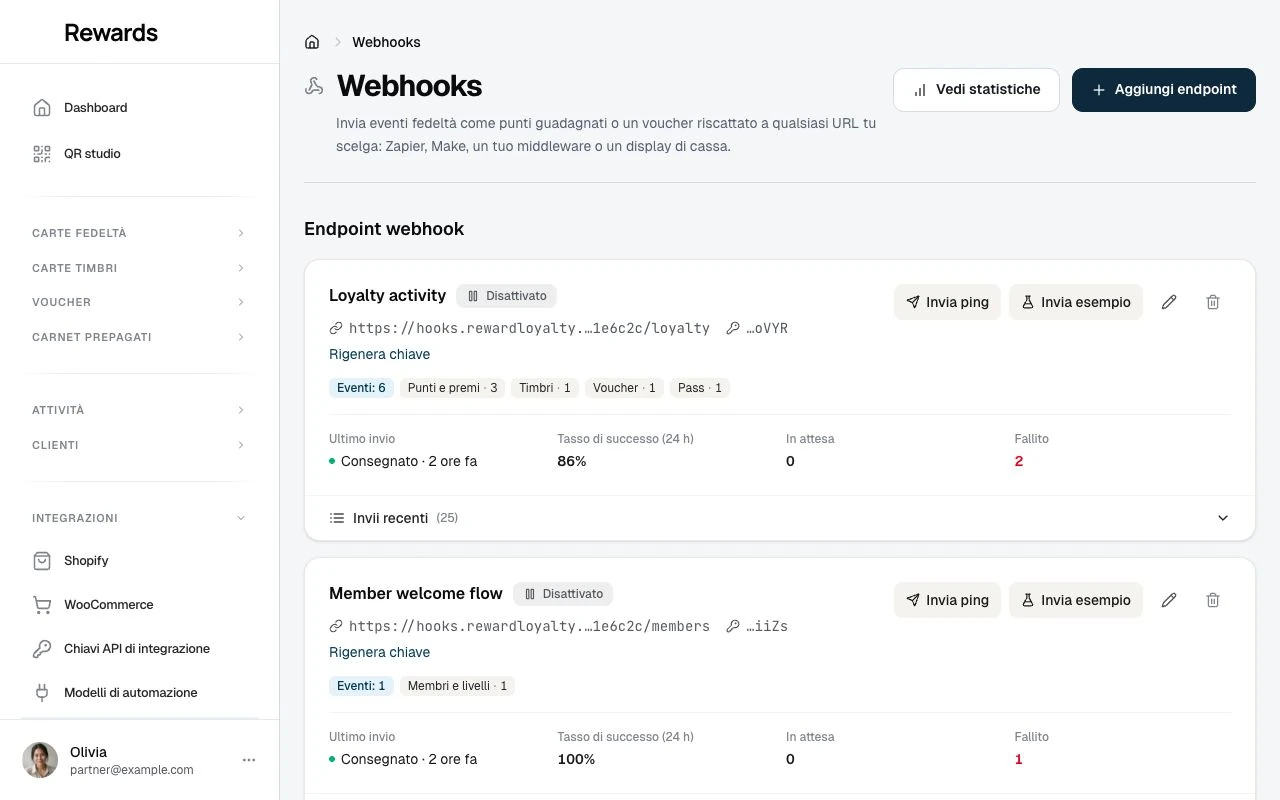The image size is (1280, 800).
Task: Edit the Loyalty activity endpoint pencil icon
Action: (x=1169, y=302)
